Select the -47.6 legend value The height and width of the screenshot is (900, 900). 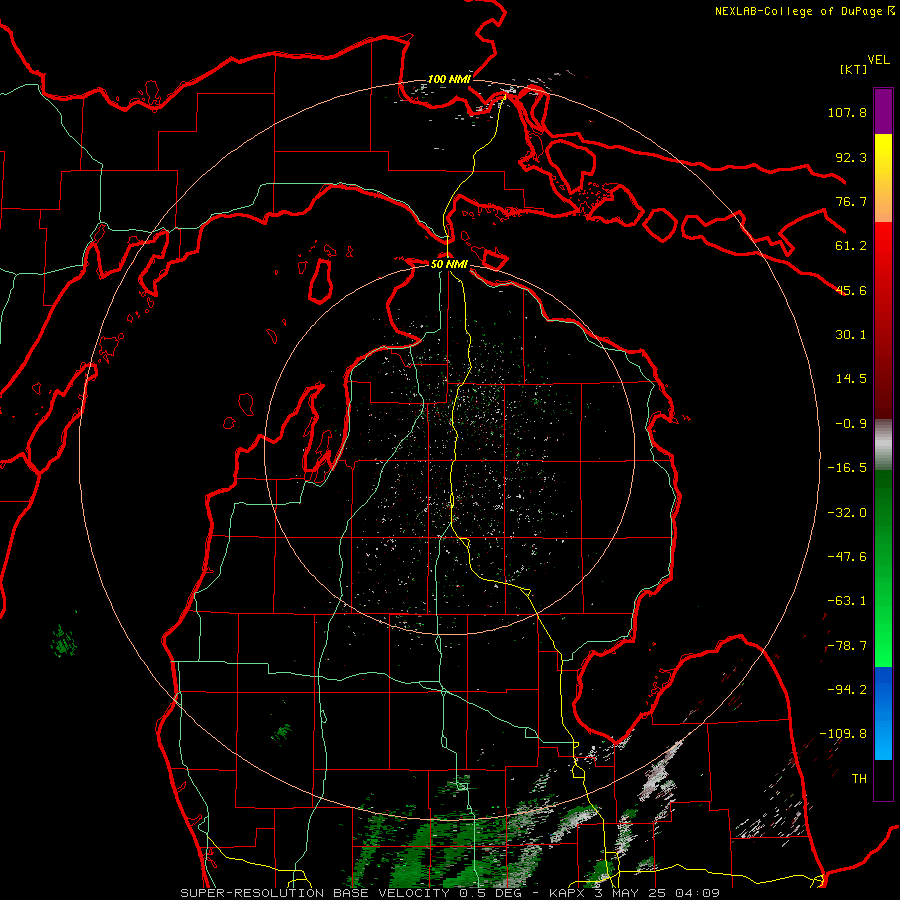[847, 557]
